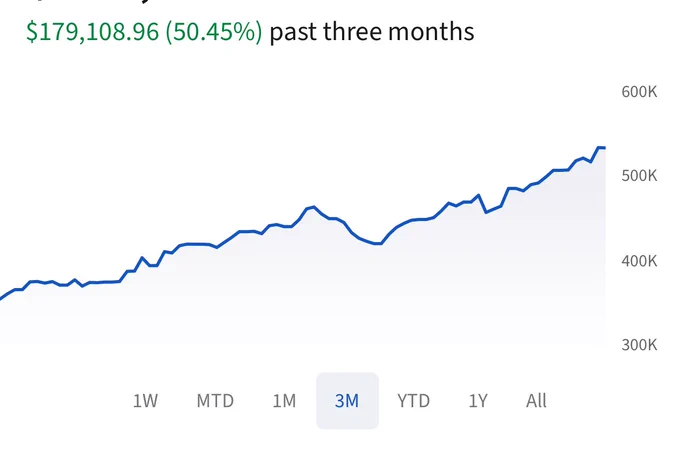
Task: Choose the 1M time period
Action: [284, 401]
